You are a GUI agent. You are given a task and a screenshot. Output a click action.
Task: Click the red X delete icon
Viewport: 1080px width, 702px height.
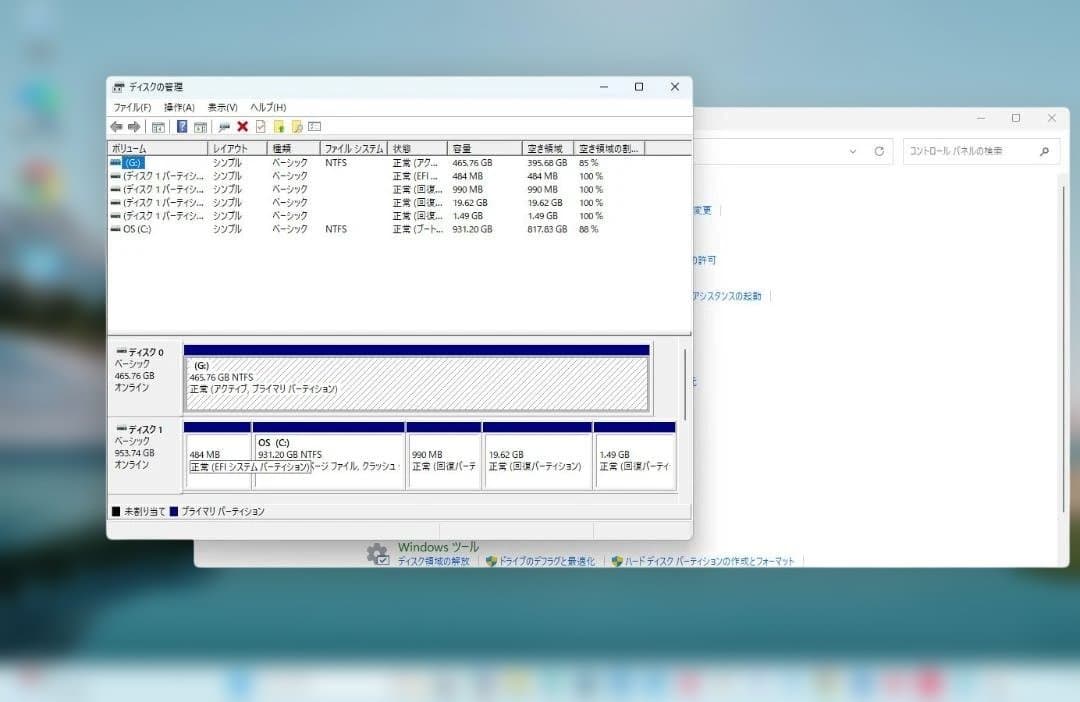tap(243, 126)
